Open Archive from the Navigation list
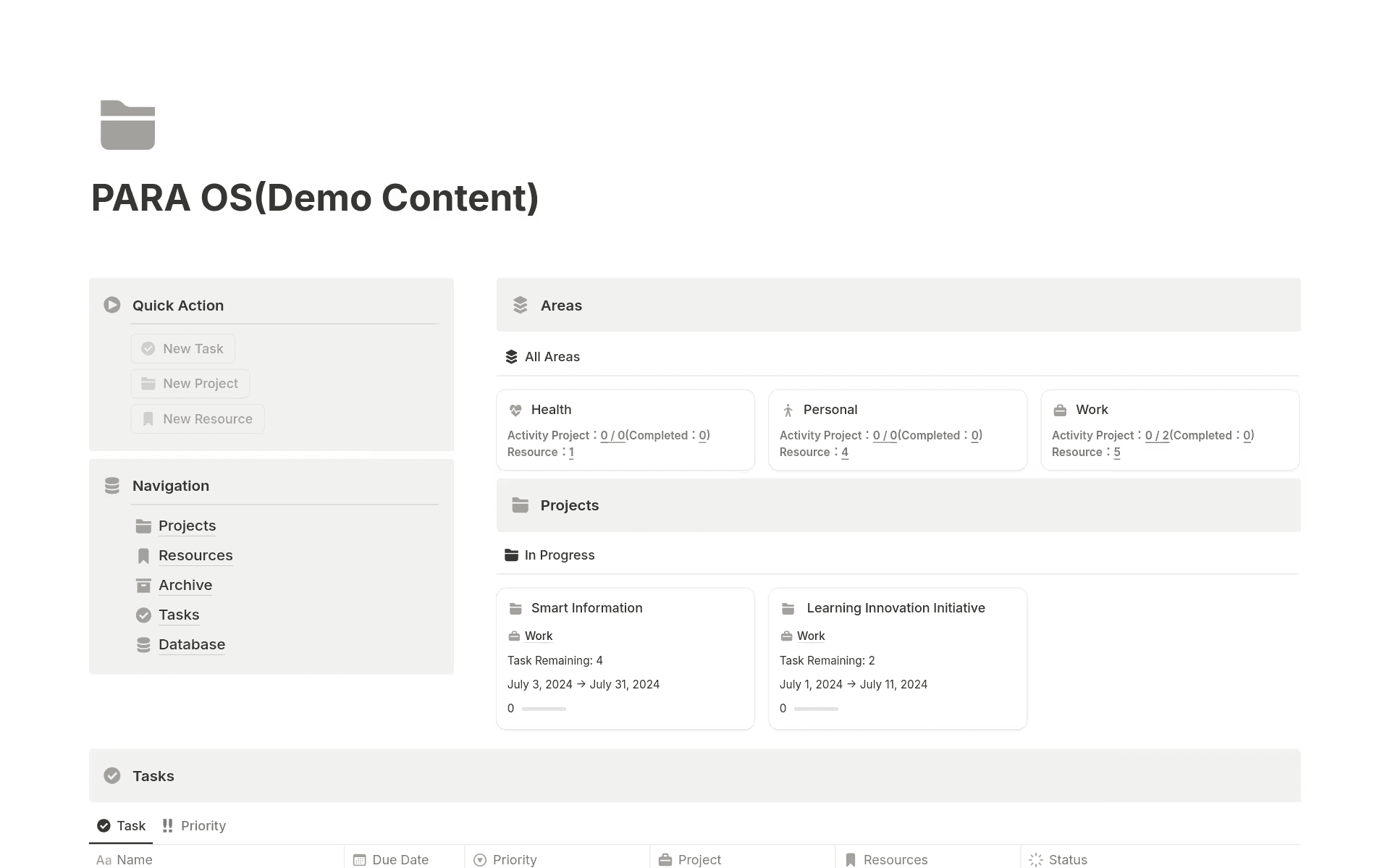The image size is (1390, 868). [x=185, y=585]
